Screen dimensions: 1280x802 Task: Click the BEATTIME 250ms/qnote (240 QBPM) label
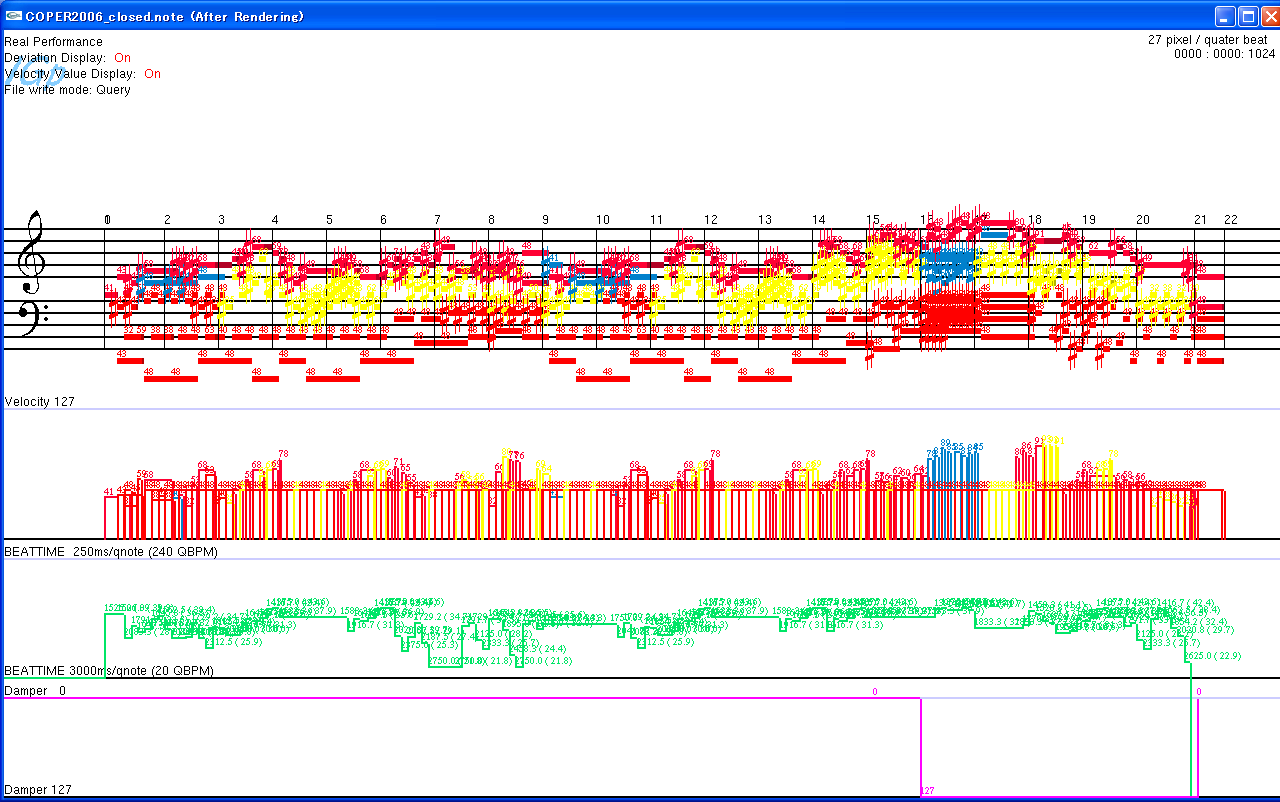pos(110,552)
